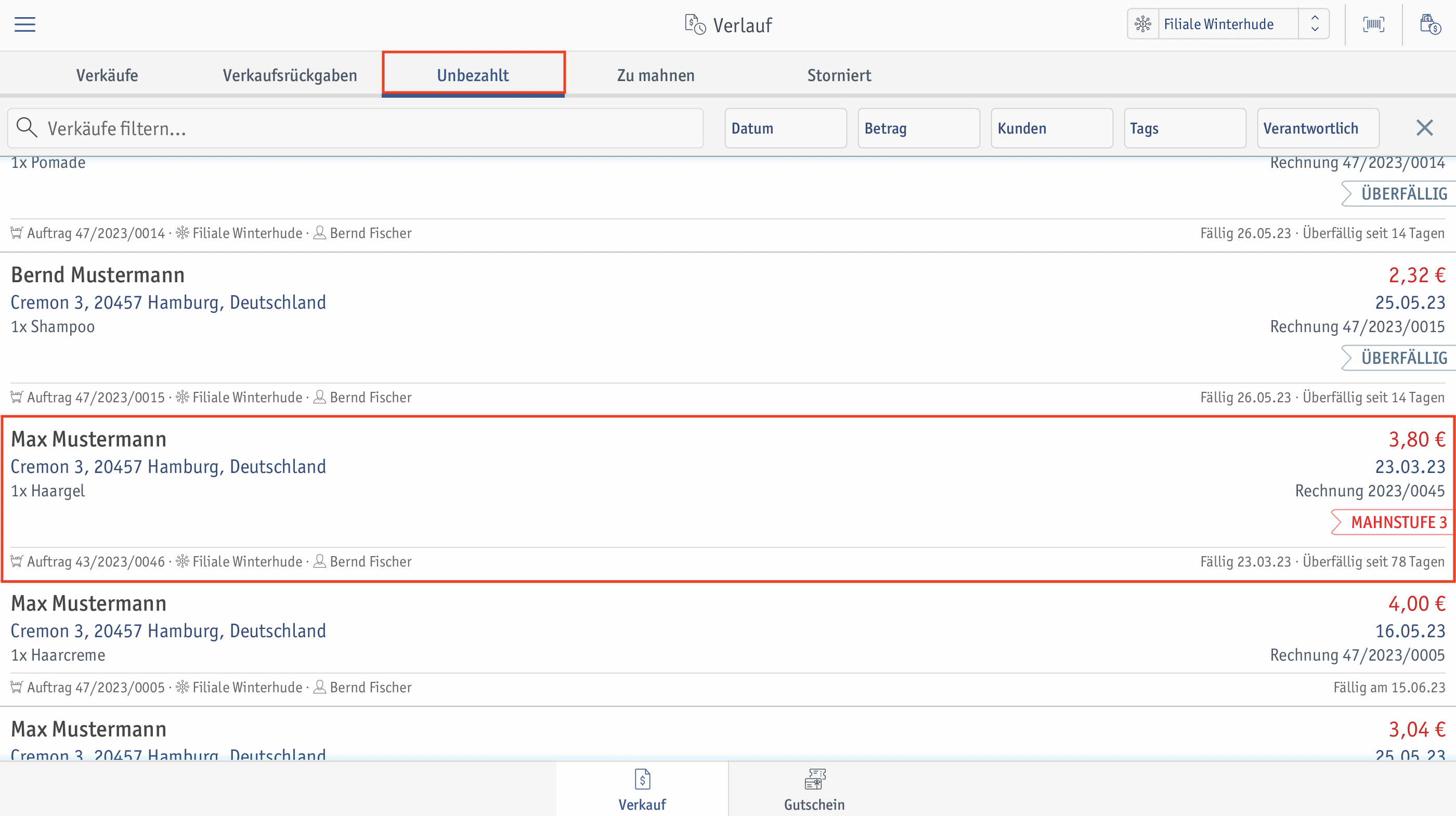Open Max Mustermann sale with 3,04 €
Image resolution: width=1456 pixels, height=816 pixels.
tap(728, 734)
